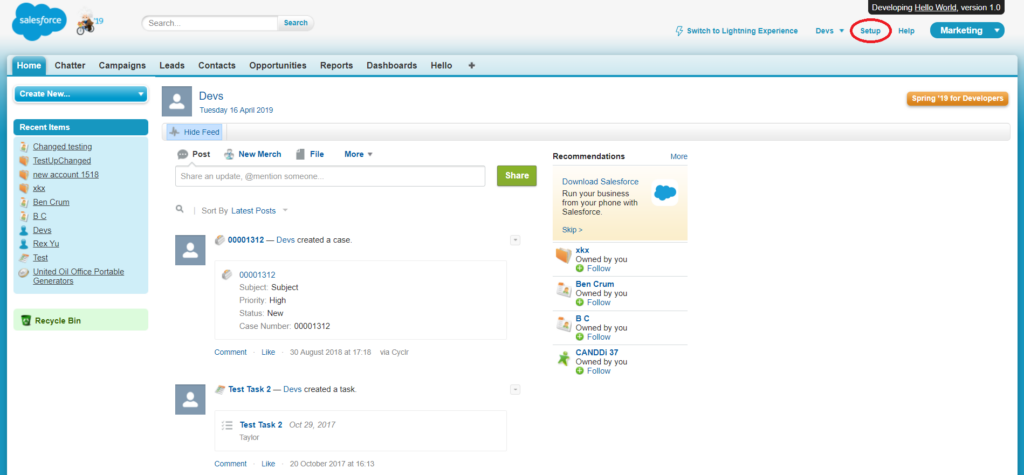
Task: Click the feed search magnifier icon
Action: (180, 210)
